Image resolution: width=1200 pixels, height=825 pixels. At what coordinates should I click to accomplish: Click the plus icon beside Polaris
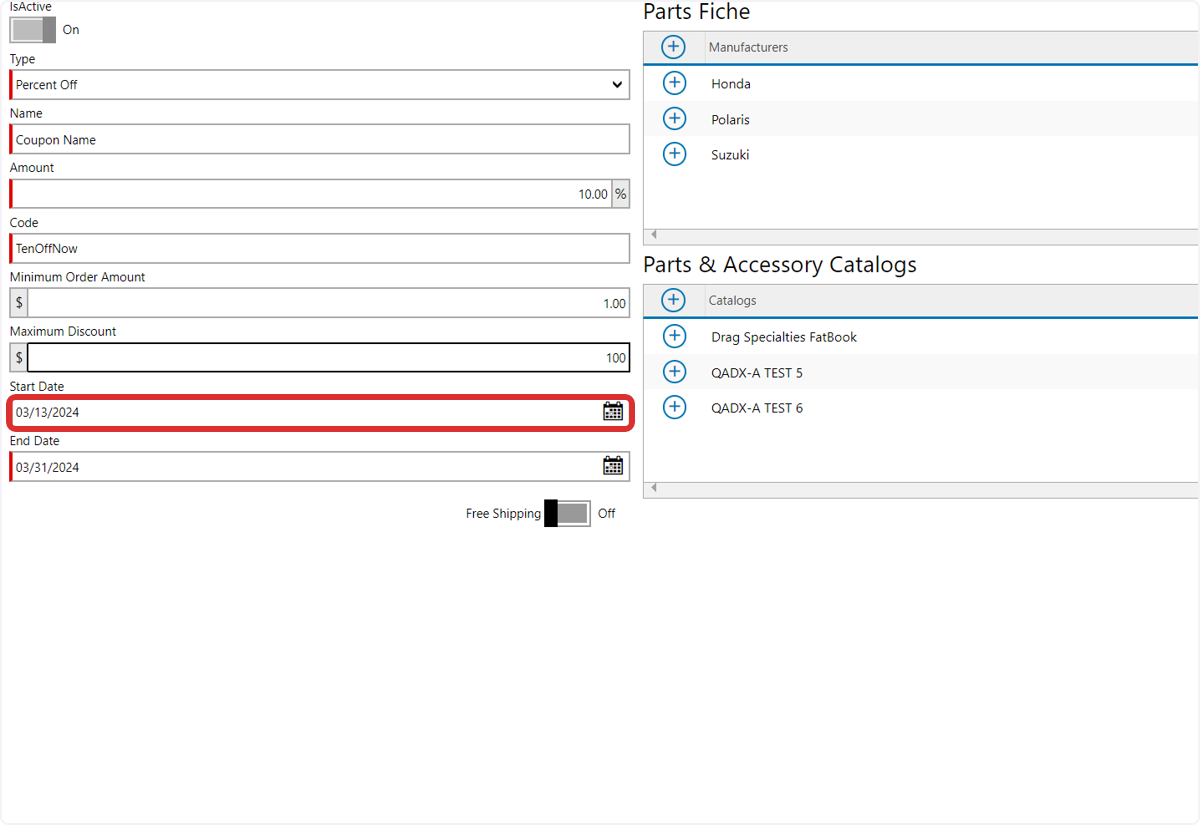[x=675, y=119]
